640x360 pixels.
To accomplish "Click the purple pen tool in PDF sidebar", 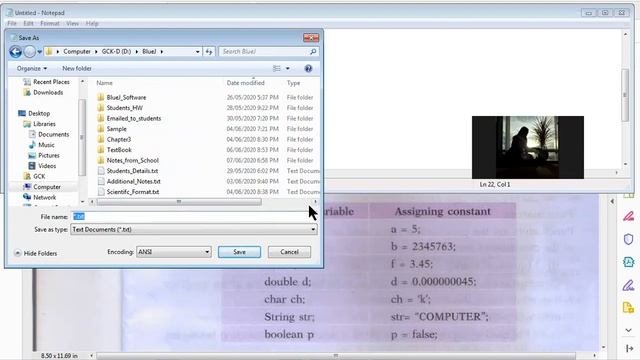I will coord(629,285).
